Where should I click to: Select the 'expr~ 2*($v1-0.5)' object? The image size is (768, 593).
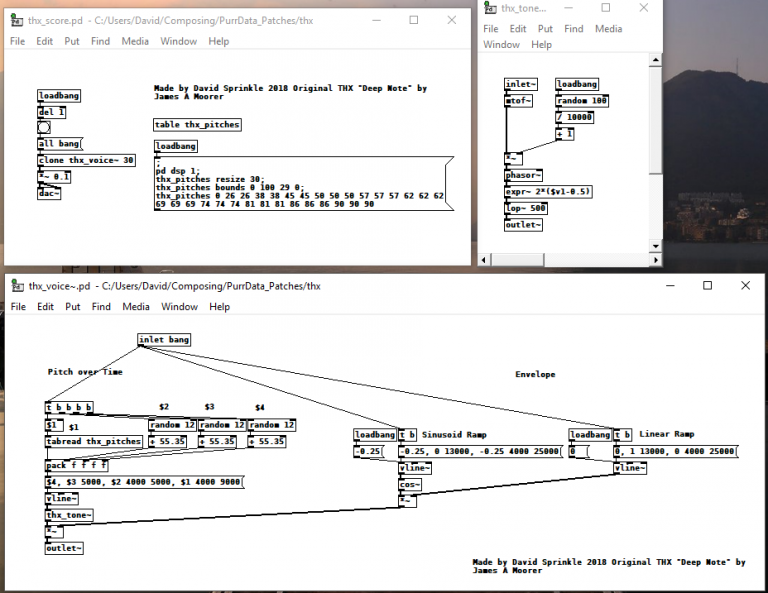click(x=548, y=192)
